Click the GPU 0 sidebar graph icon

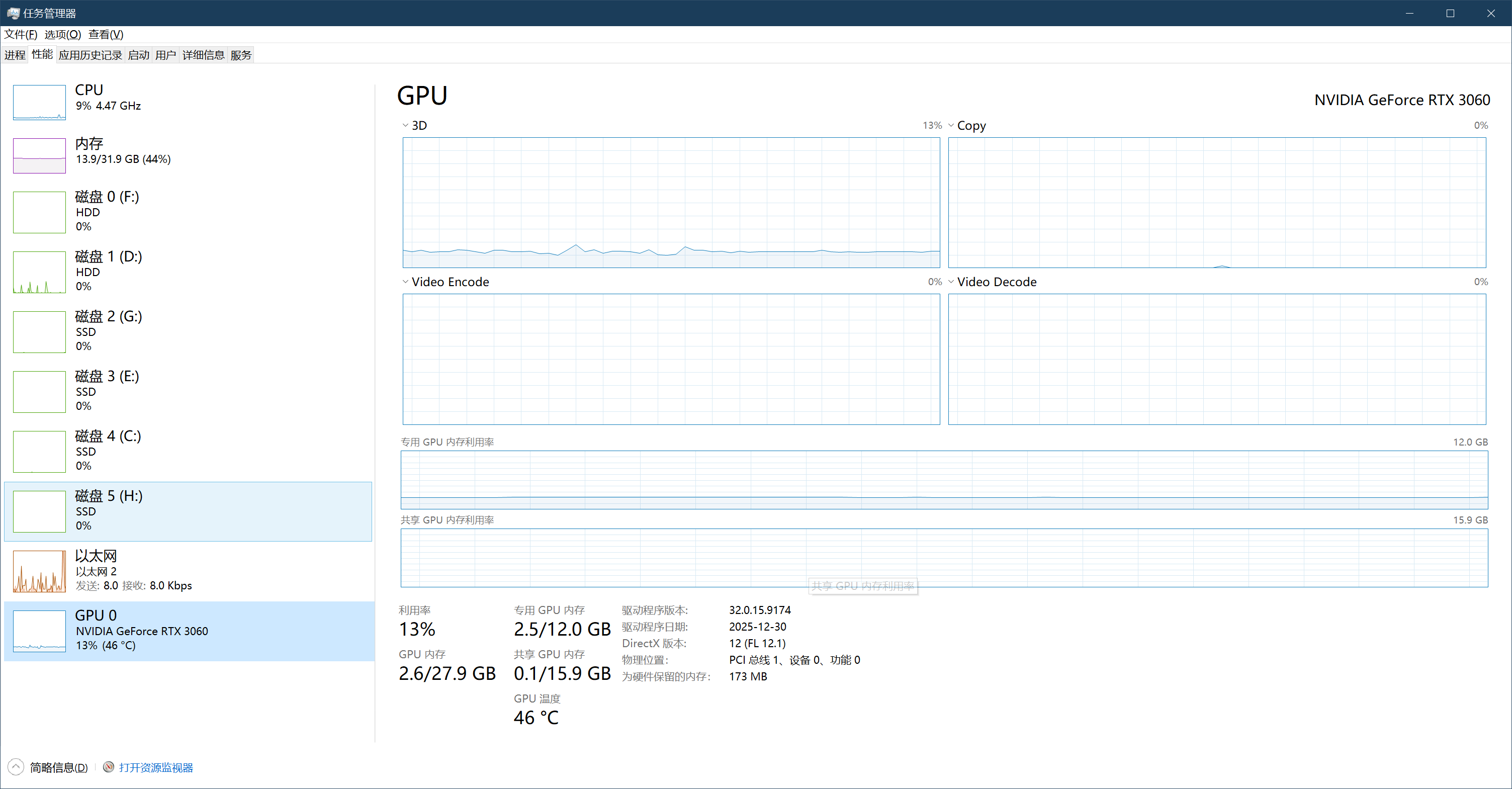click(x=39, y=631)
